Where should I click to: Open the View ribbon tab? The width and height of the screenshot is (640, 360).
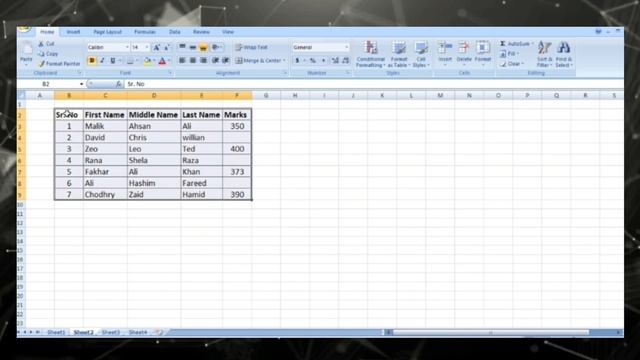[x=228, y=32]
